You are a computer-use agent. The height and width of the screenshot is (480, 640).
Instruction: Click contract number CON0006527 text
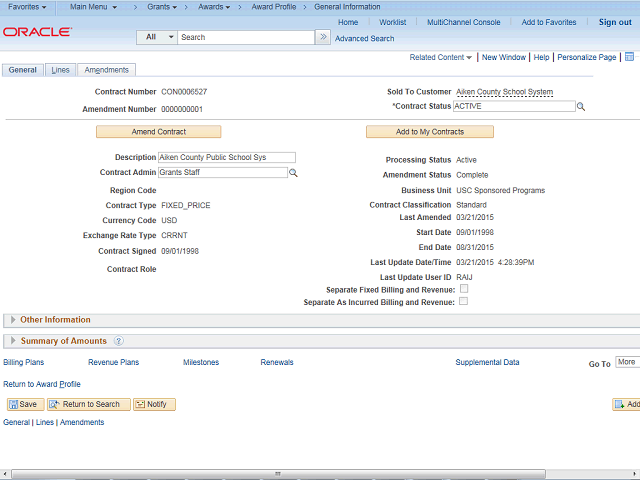pyautogui.click(x=184, y=92)
